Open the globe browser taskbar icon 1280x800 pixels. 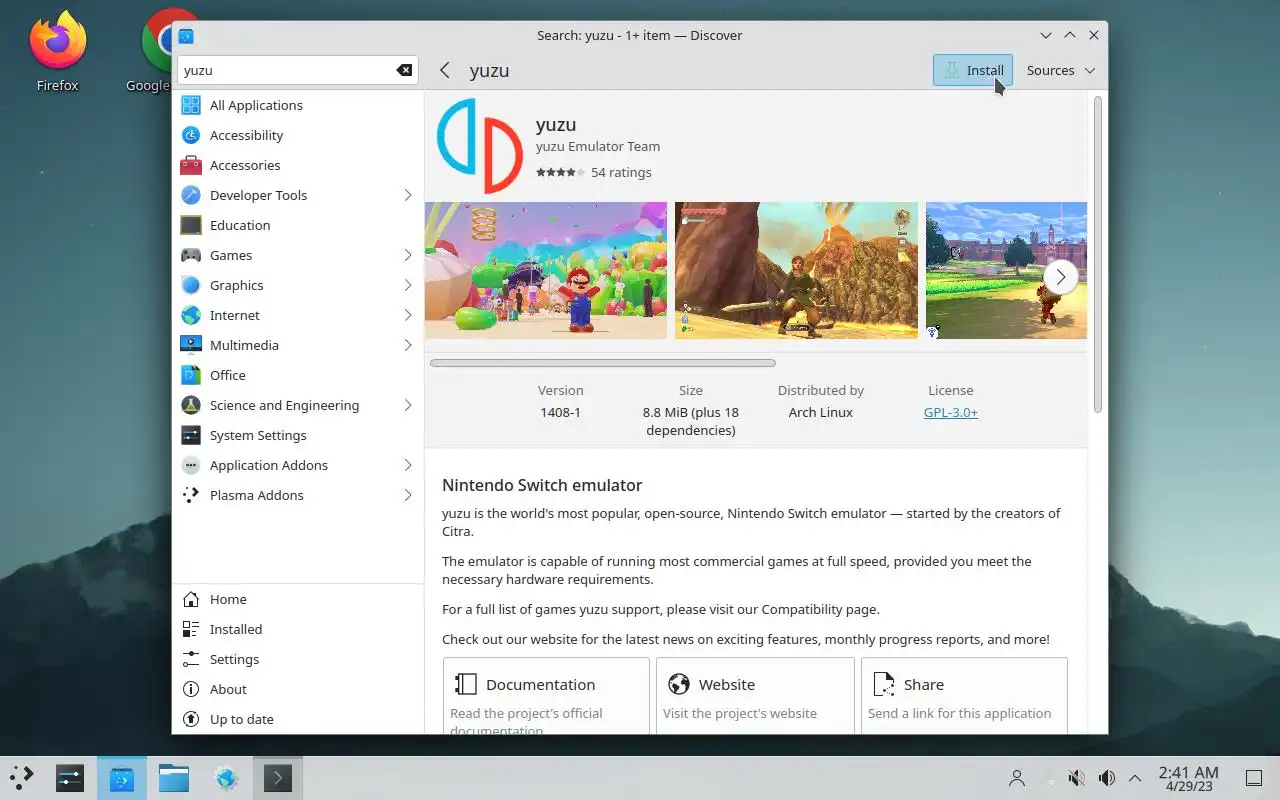click(226, 778)
